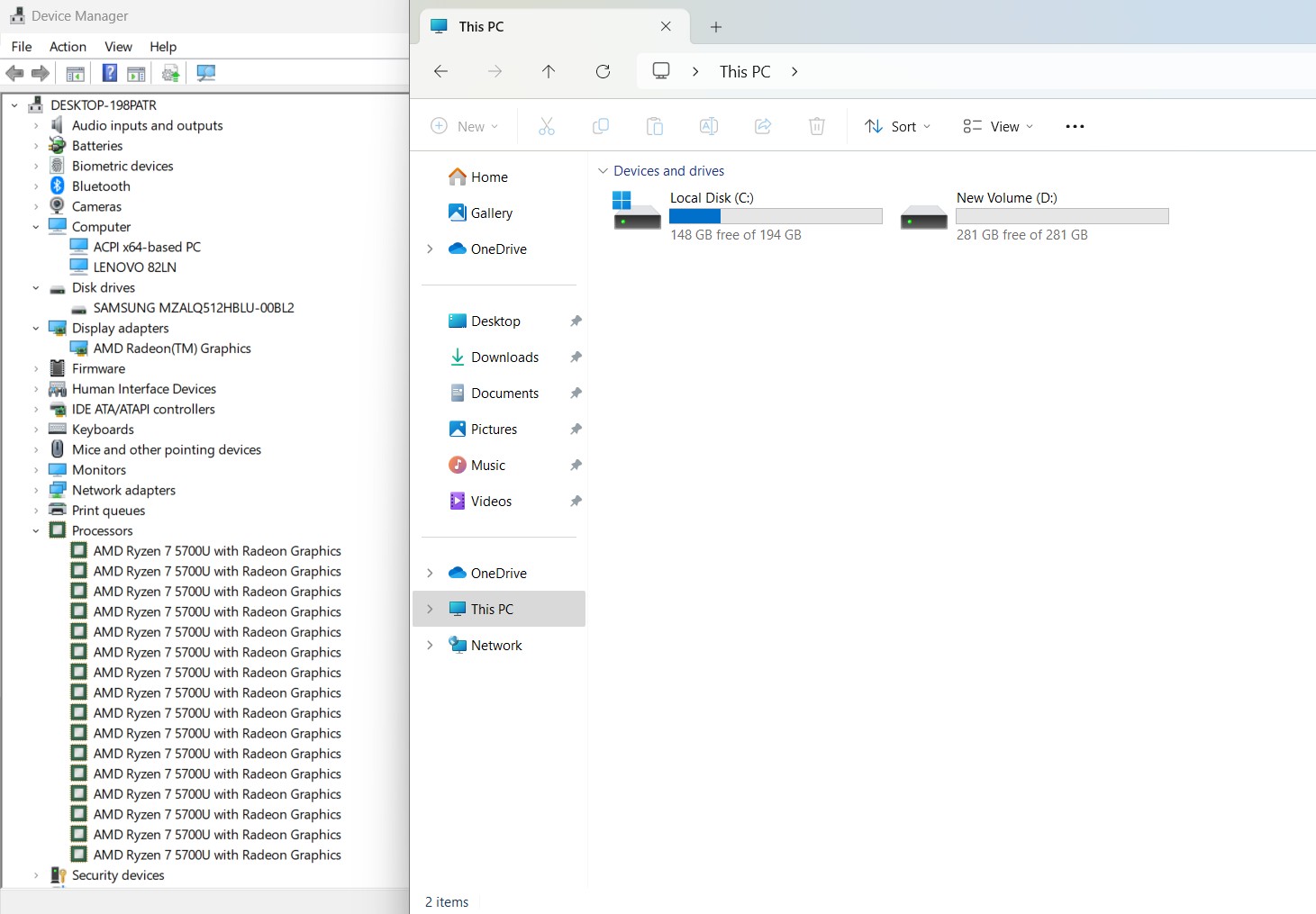The width and height of the screenshot is (1316, 914).
Task: Select the New Volume (D:) drive
Action: pos(1006,198)
